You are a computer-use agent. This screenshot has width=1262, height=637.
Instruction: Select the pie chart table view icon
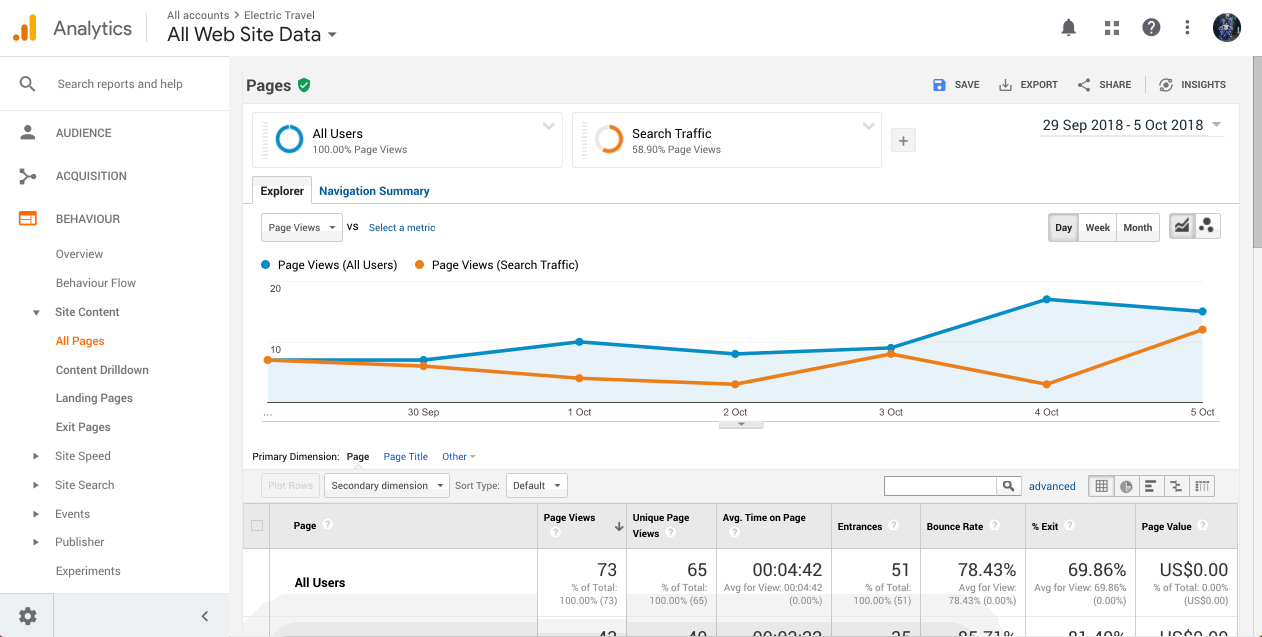[1126, 486]
